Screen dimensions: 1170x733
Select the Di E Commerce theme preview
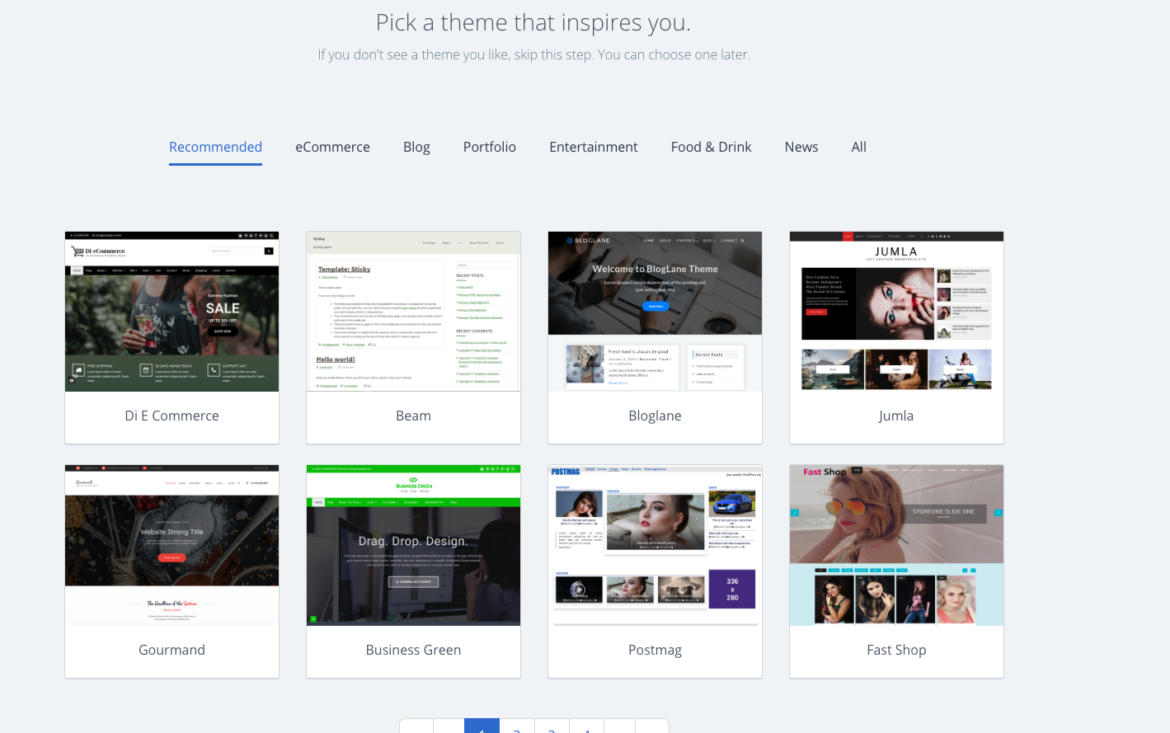pyautogui.click(x=171, y=311)
